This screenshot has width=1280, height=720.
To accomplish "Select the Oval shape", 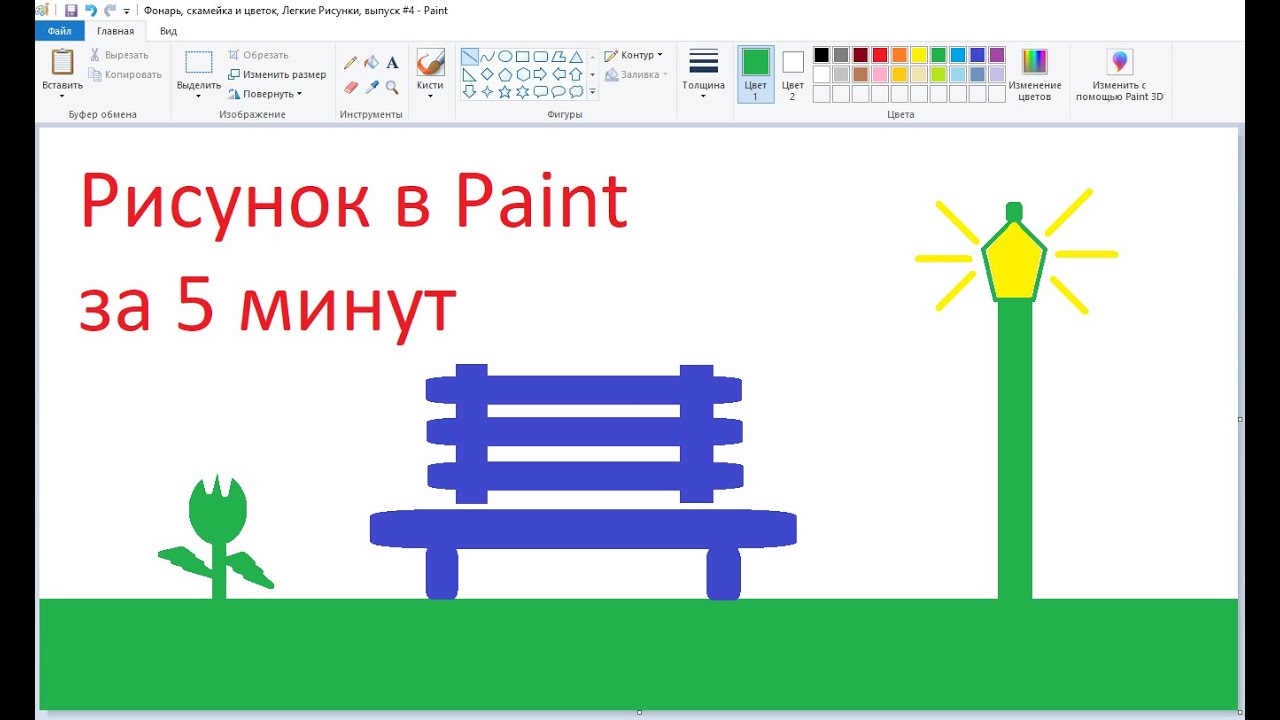I will pyautogui.click(x=505, y=56).
